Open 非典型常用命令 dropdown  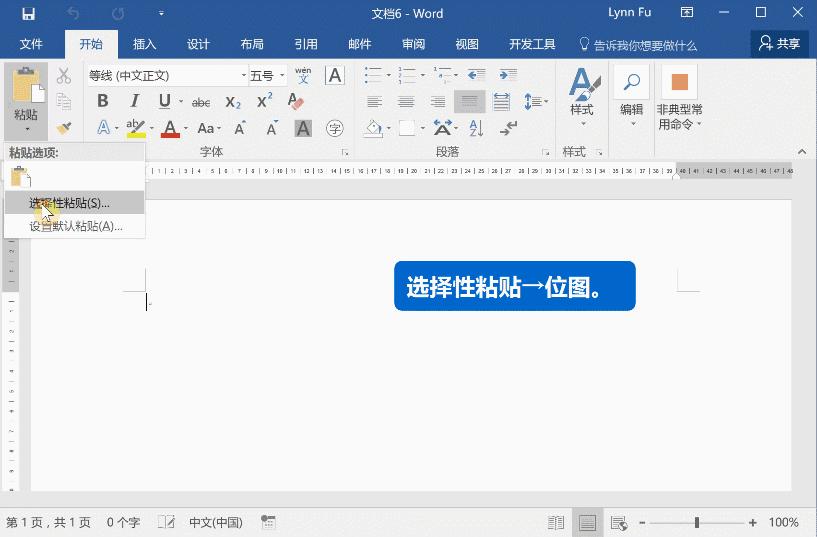click(x=679, y=99)
